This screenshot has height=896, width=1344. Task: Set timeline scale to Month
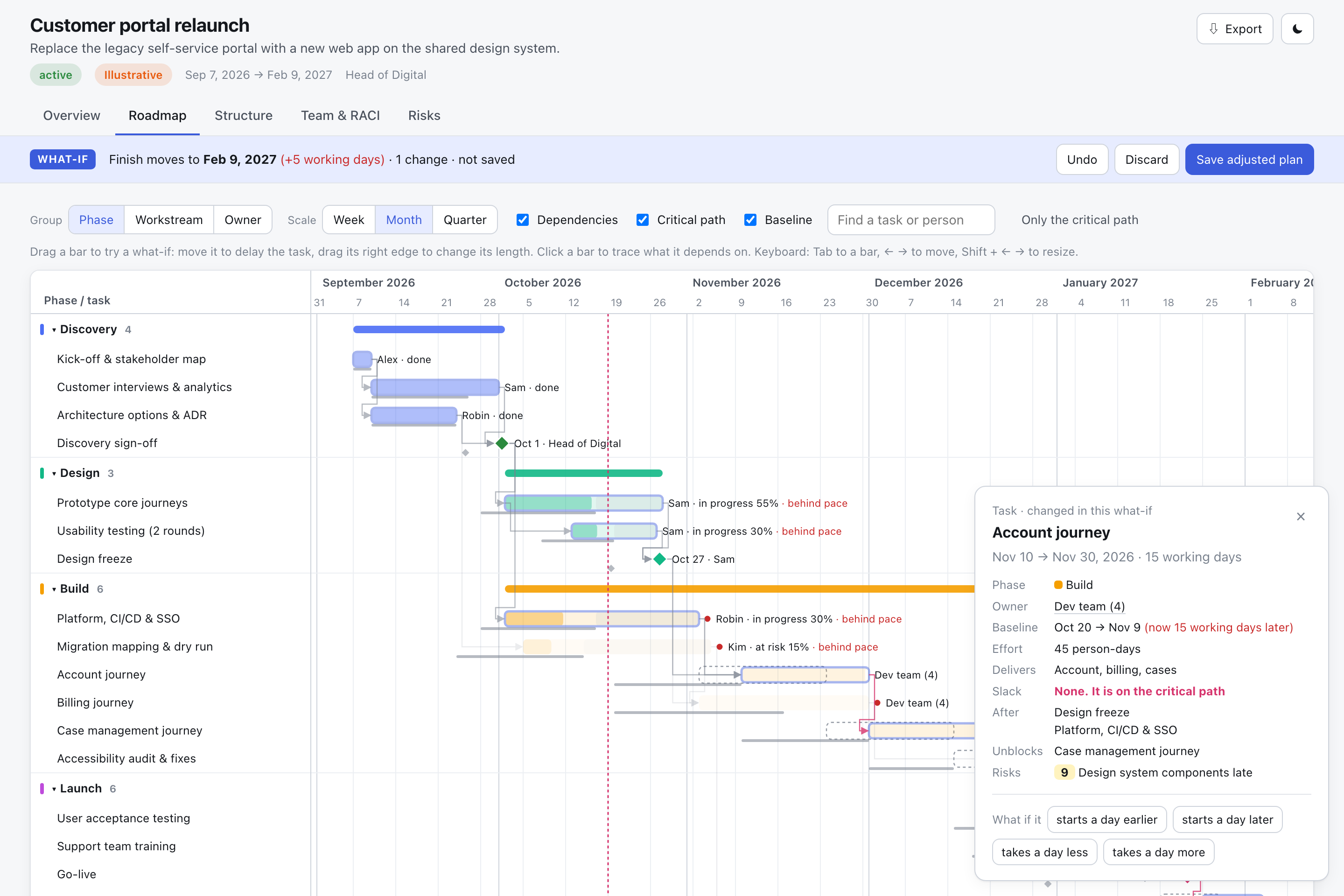404,220
